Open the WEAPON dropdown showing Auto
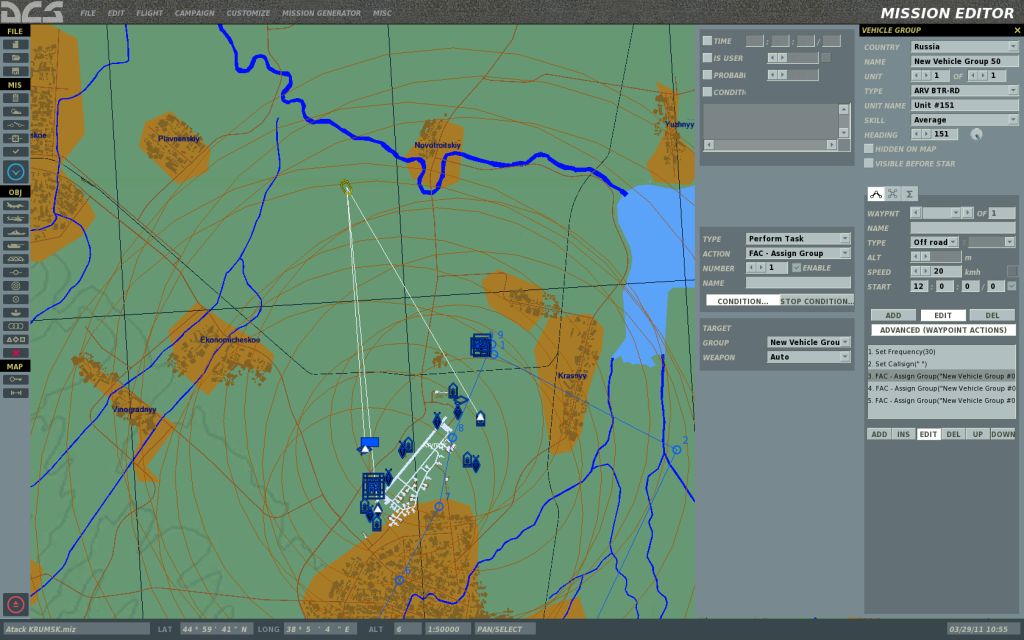The height and width of the screenshot is (640, 1024). pyautogui.click(x=808, y=357)
